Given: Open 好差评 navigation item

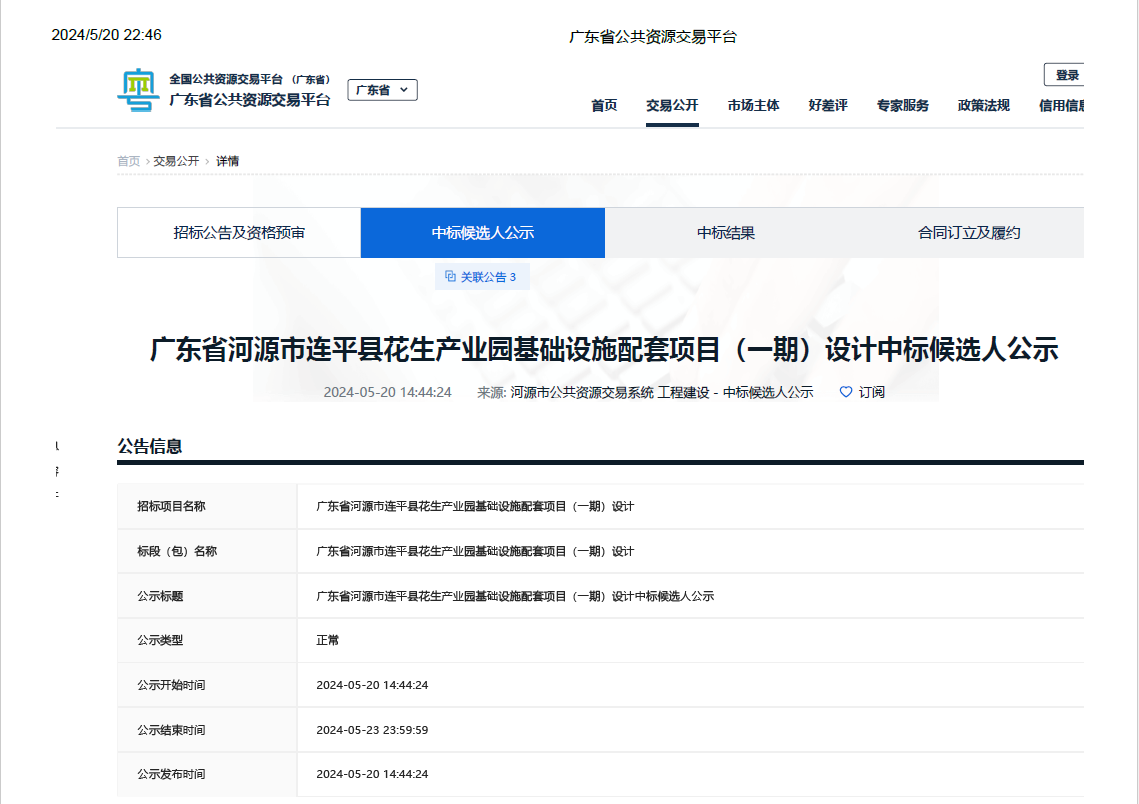Looking at the screenshot, I should point(828,106).
